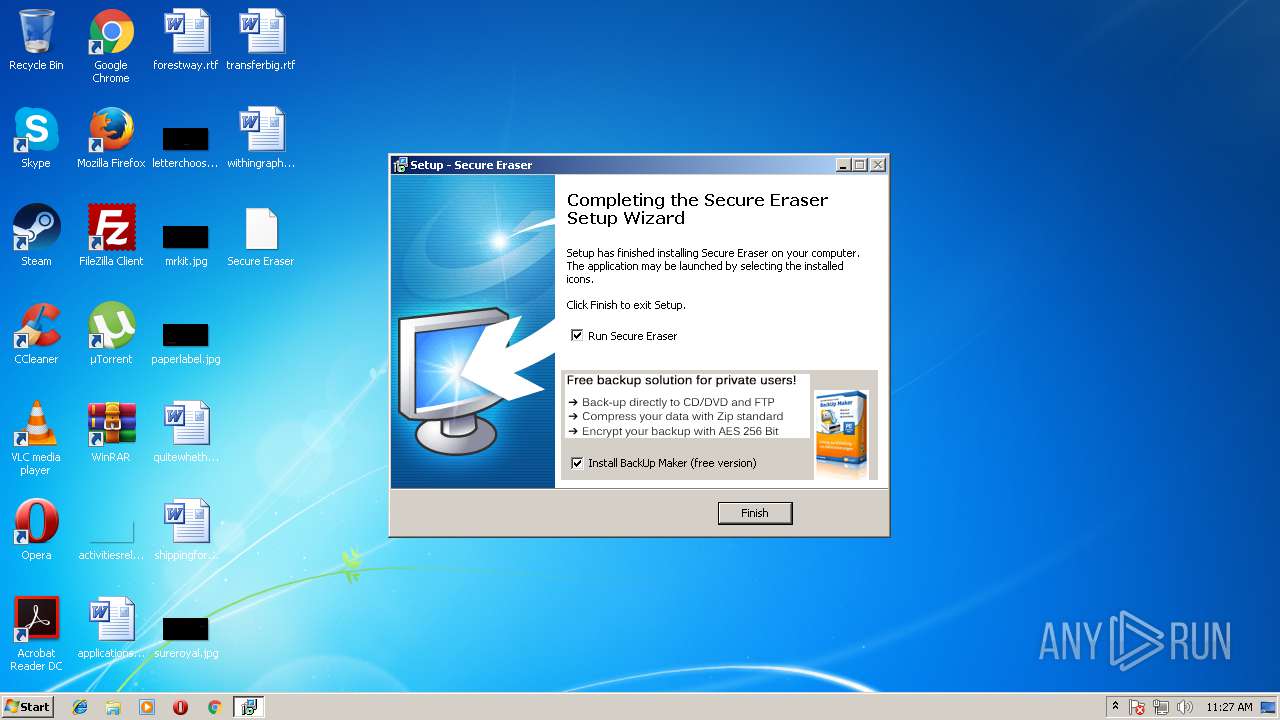Viewport: 1280px width, 720px height.
Task: Close the Setup - Secure Eraser window
Action: click(x=877, y=165)
